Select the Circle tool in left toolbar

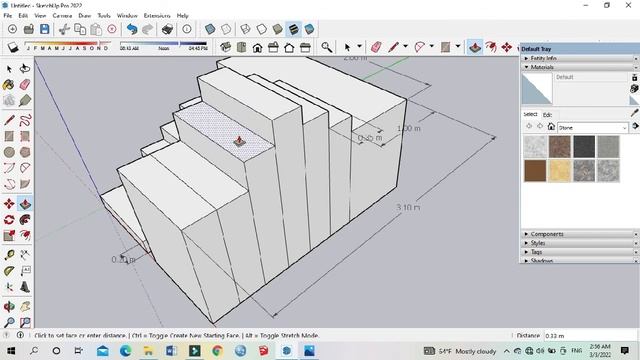point(9,152)
